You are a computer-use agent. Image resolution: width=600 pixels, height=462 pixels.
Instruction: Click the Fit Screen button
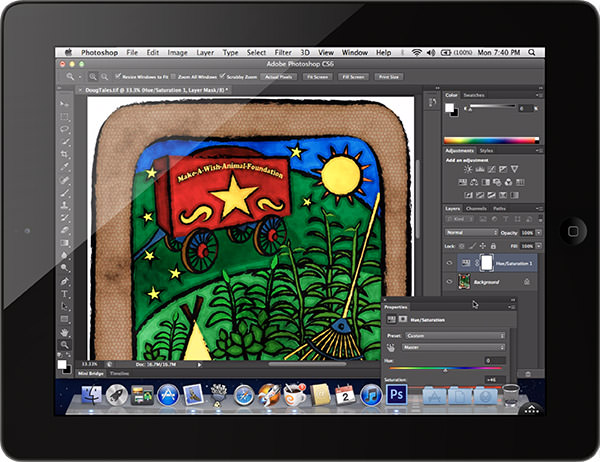tap(317, 77)
